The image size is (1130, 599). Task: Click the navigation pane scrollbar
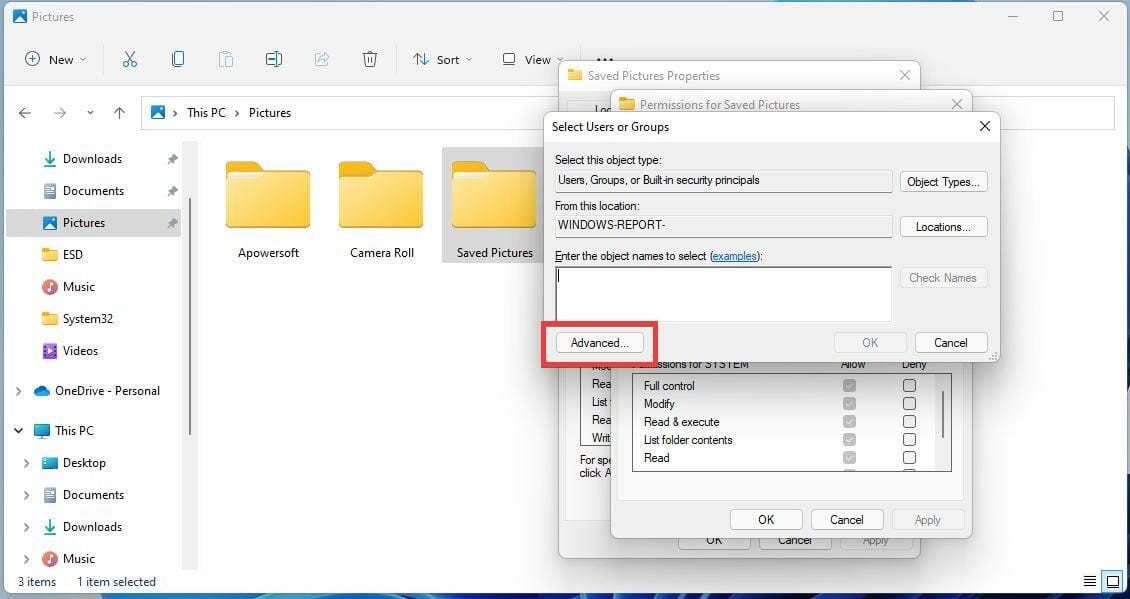190,317
